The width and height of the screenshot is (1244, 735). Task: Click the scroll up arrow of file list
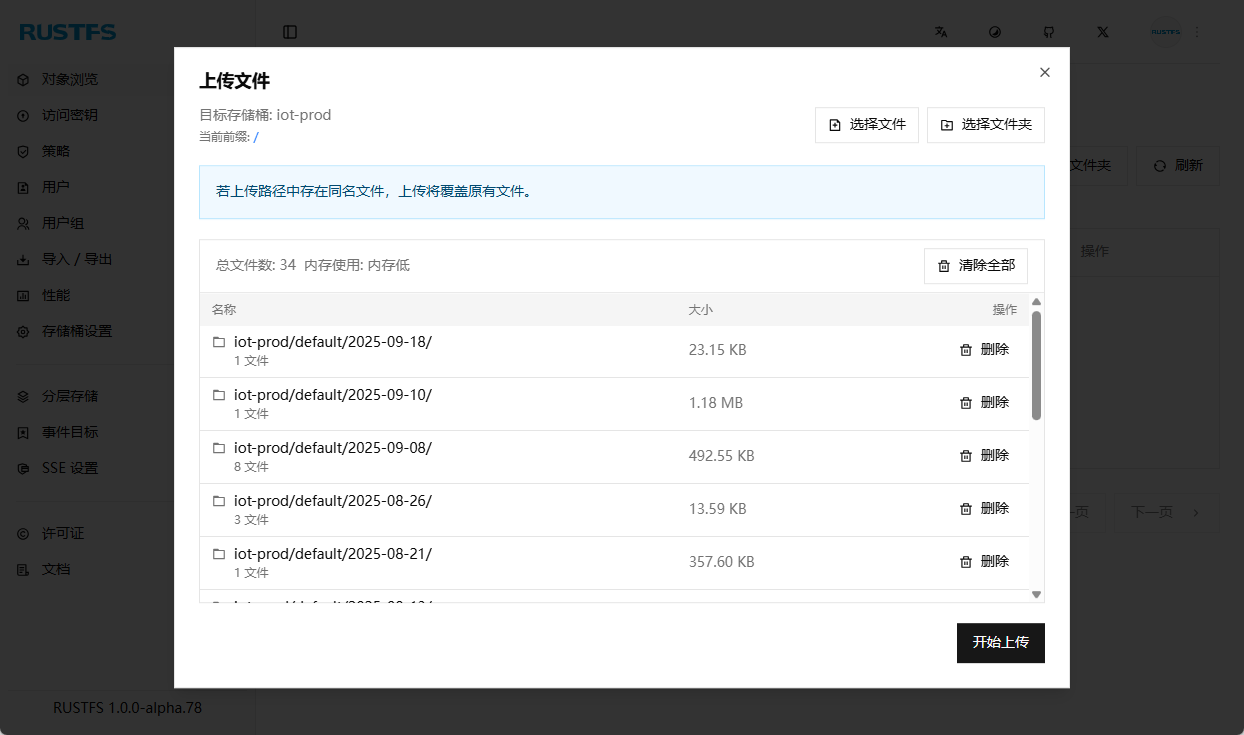click(x=1036, y=302)
